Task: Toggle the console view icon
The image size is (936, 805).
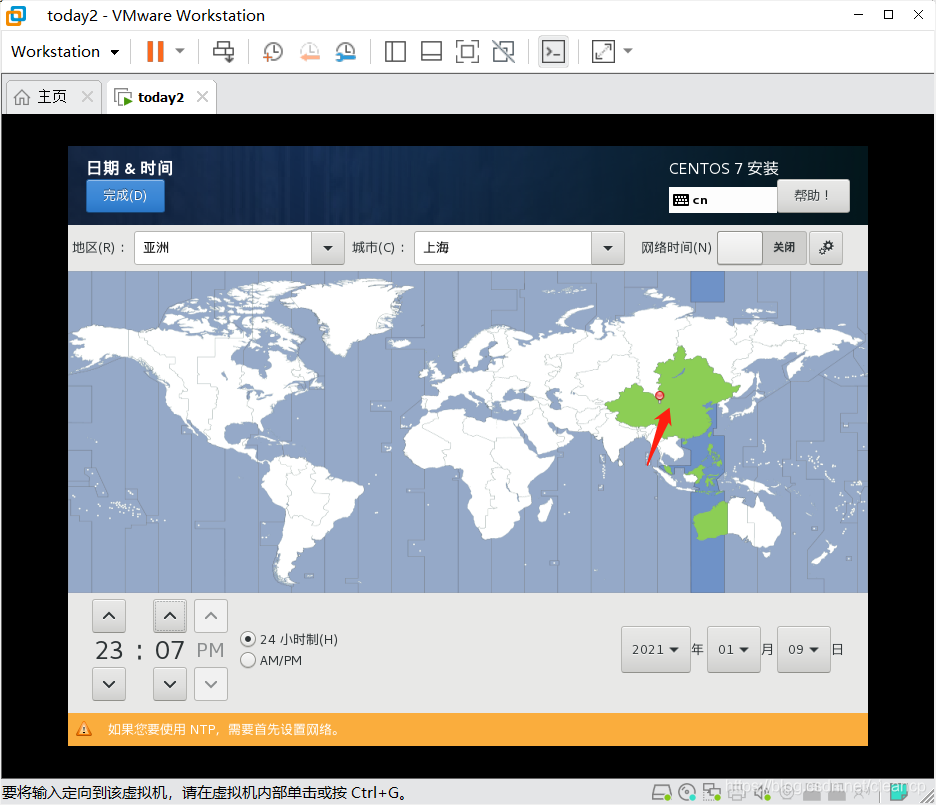Action: pos(553,51)
